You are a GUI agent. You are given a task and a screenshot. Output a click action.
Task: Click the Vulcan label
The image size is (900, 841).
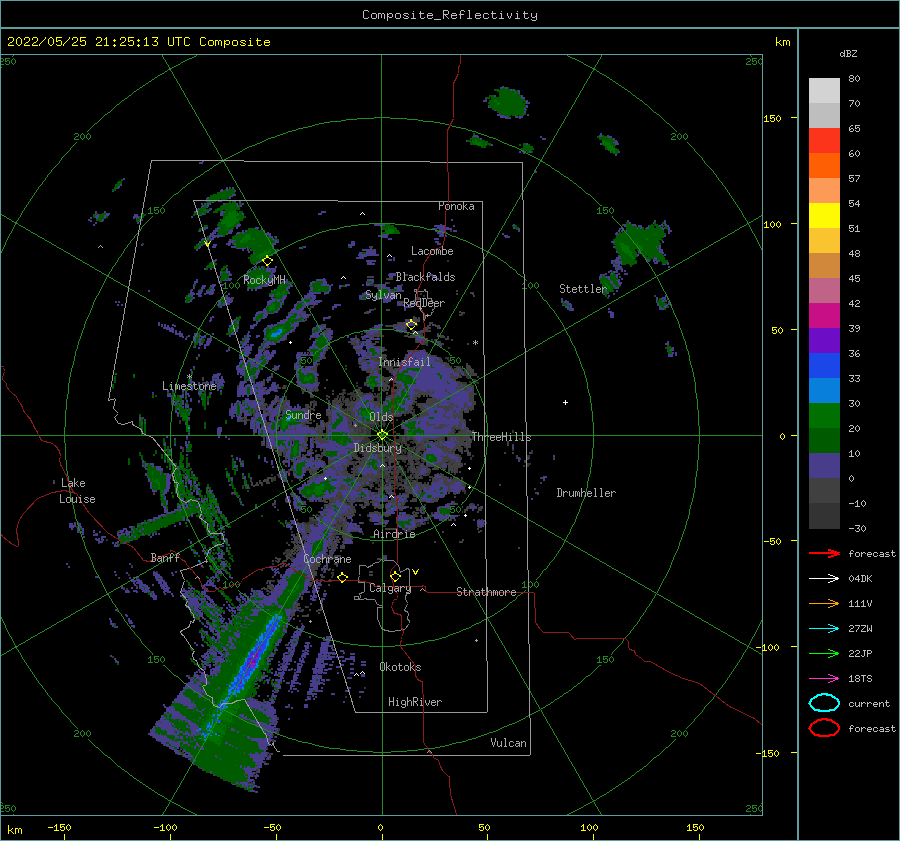pyautogui.click(x=509, y=743)
